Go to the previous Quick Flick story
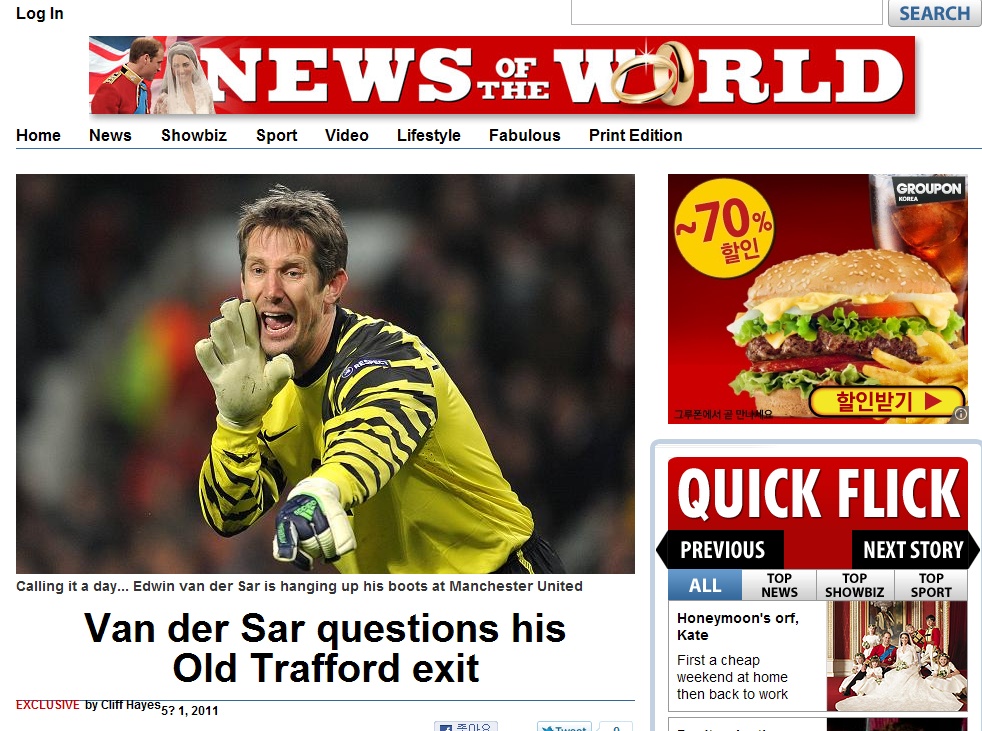 click(720, 549)
